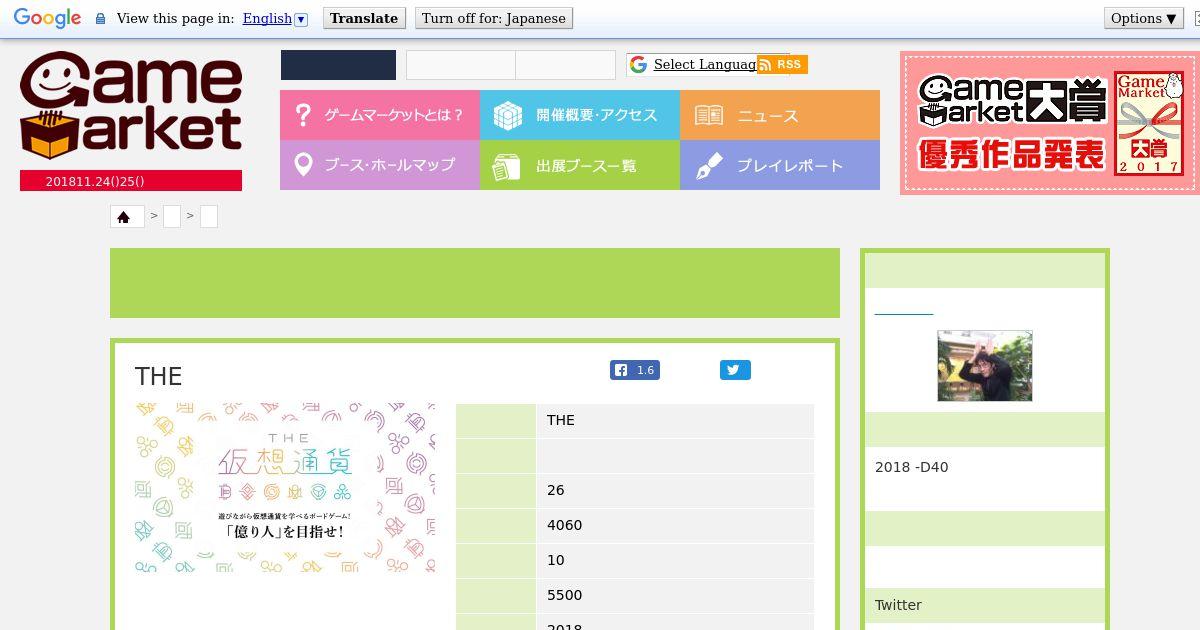
Task: Open ブース・ホールマップ menu item
Action: click(380, 165)
